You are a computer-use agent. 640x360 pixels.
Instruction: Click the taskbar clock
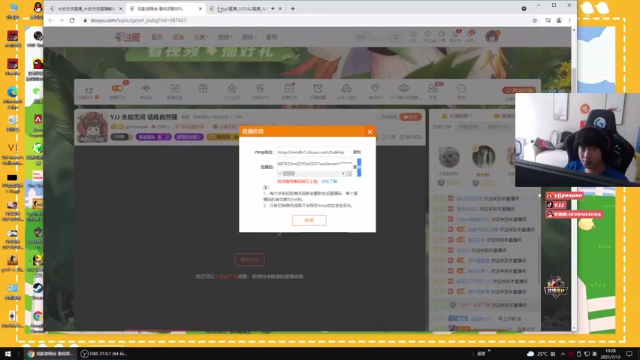(x=611, y=353)
